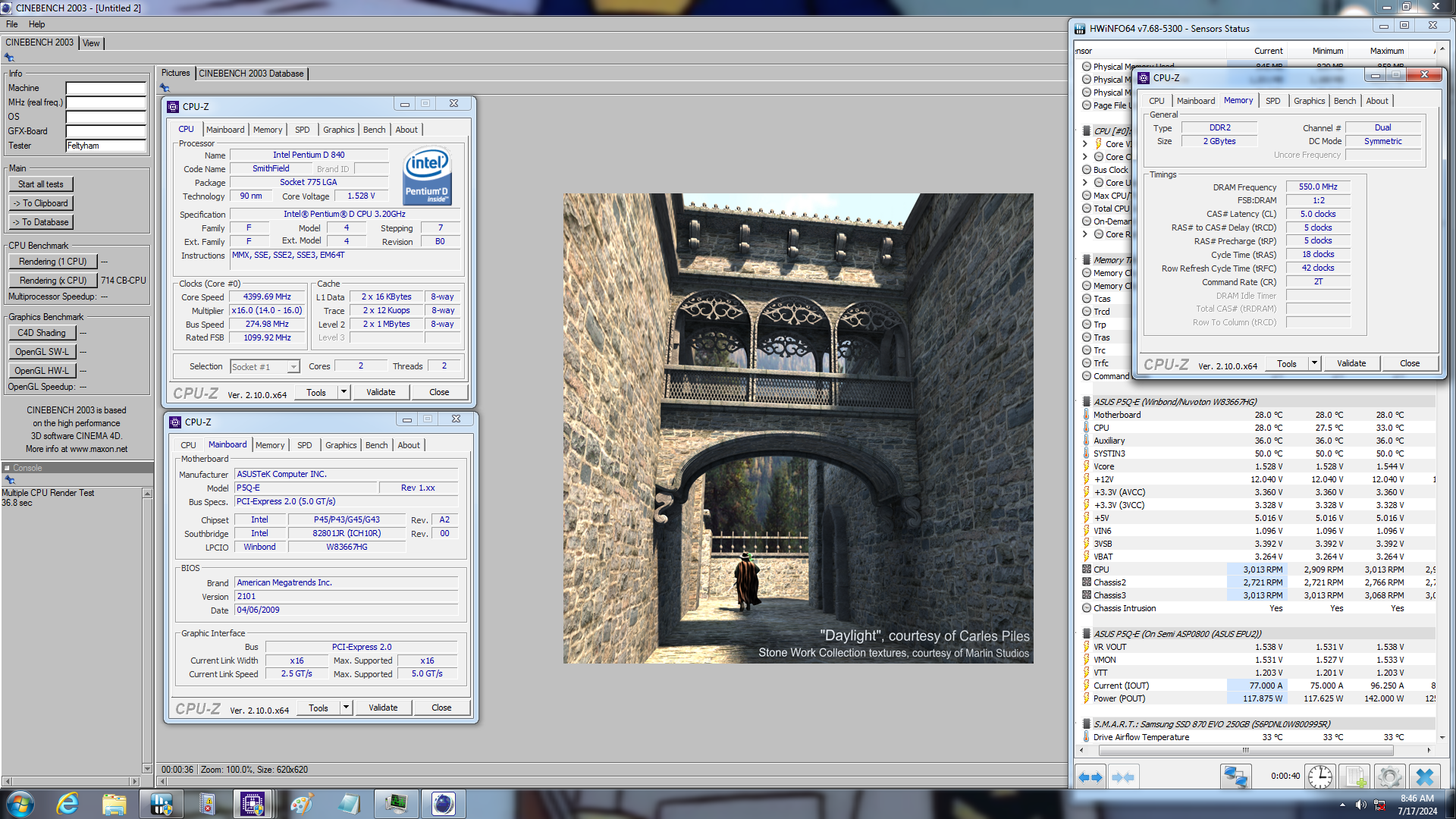
Task: Click To Database button
Action: [41, 222]
